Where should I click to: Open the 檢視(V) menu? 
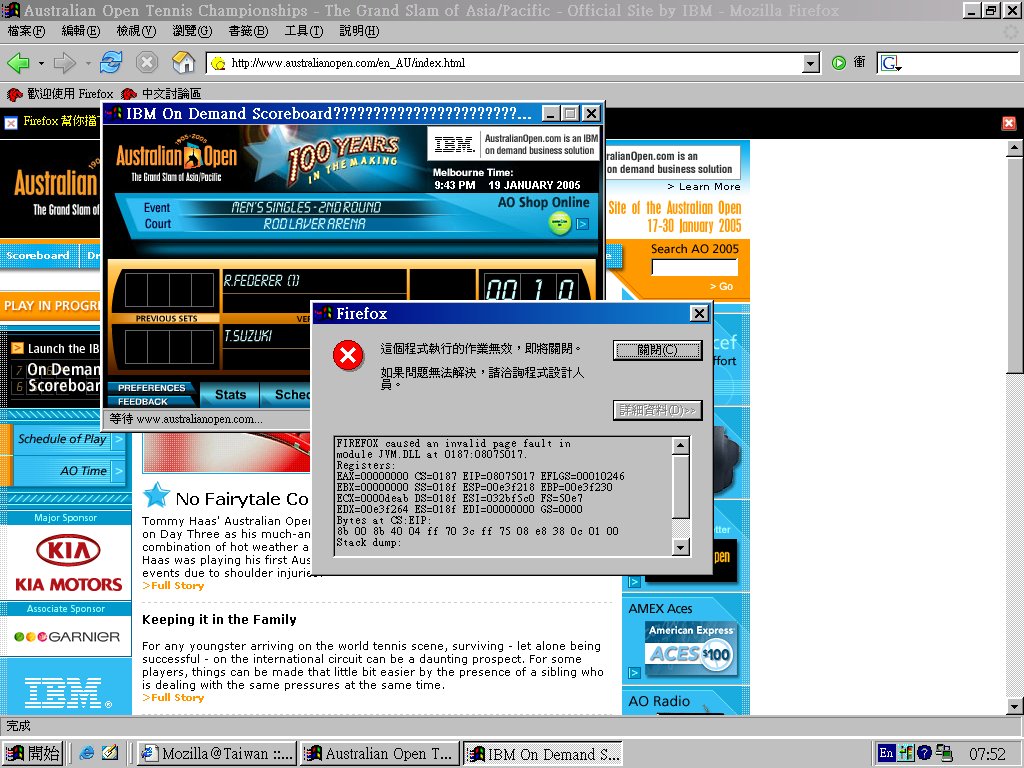click(x=136, y=31)
